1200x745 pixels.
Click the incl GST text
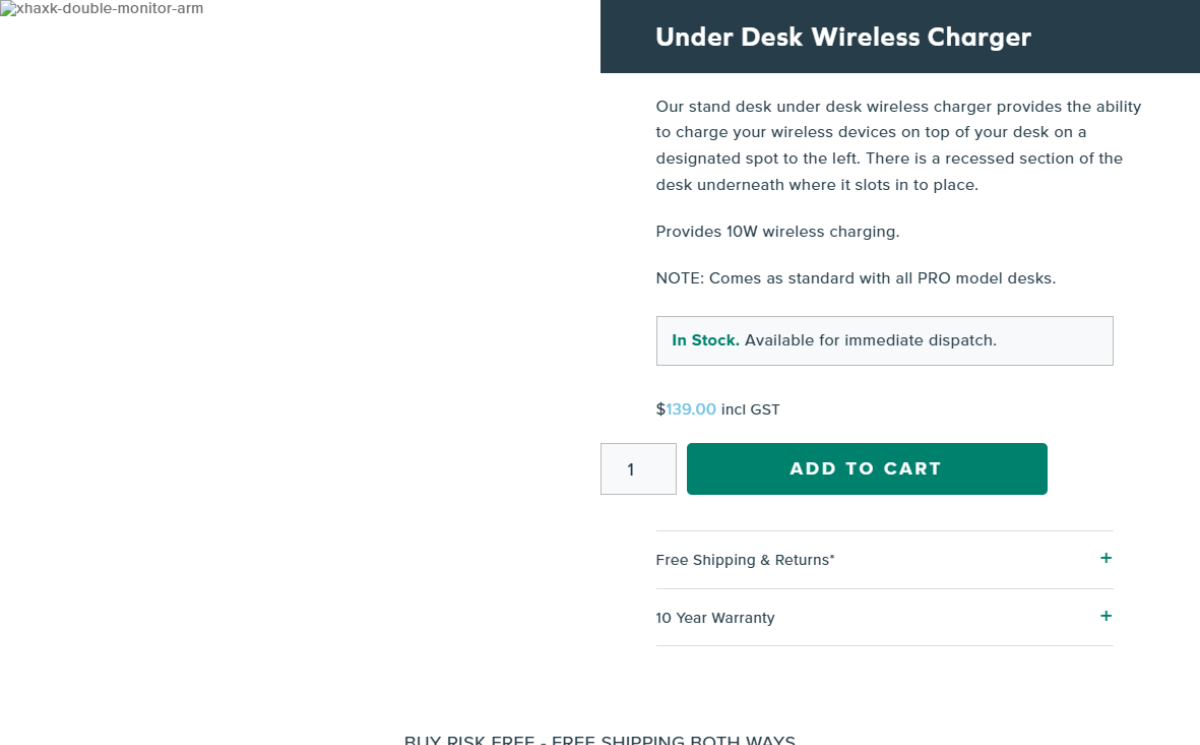[x=750, y=409]
